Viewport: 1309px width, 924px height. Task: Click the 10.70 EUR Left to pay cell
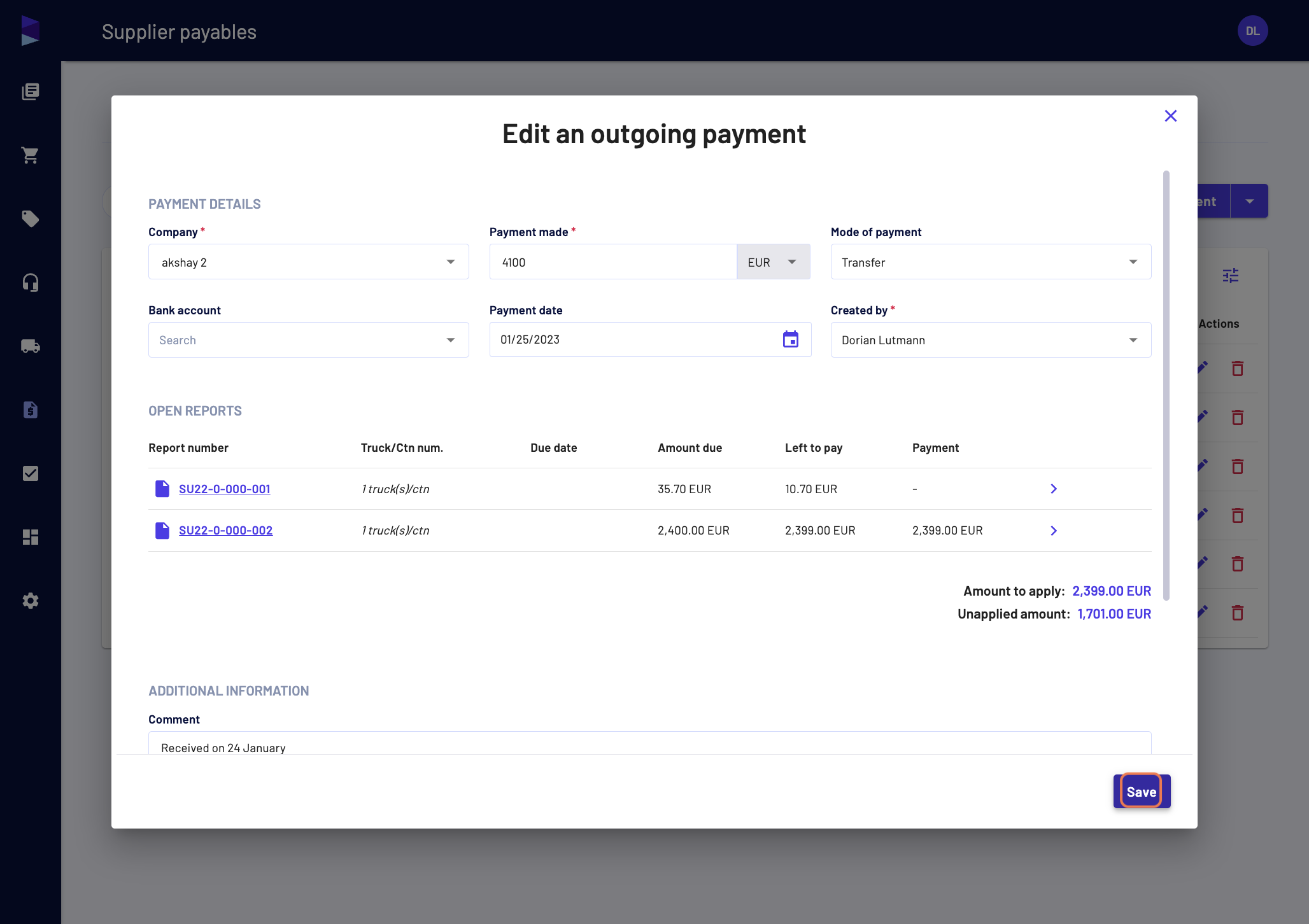coord(811,489)
